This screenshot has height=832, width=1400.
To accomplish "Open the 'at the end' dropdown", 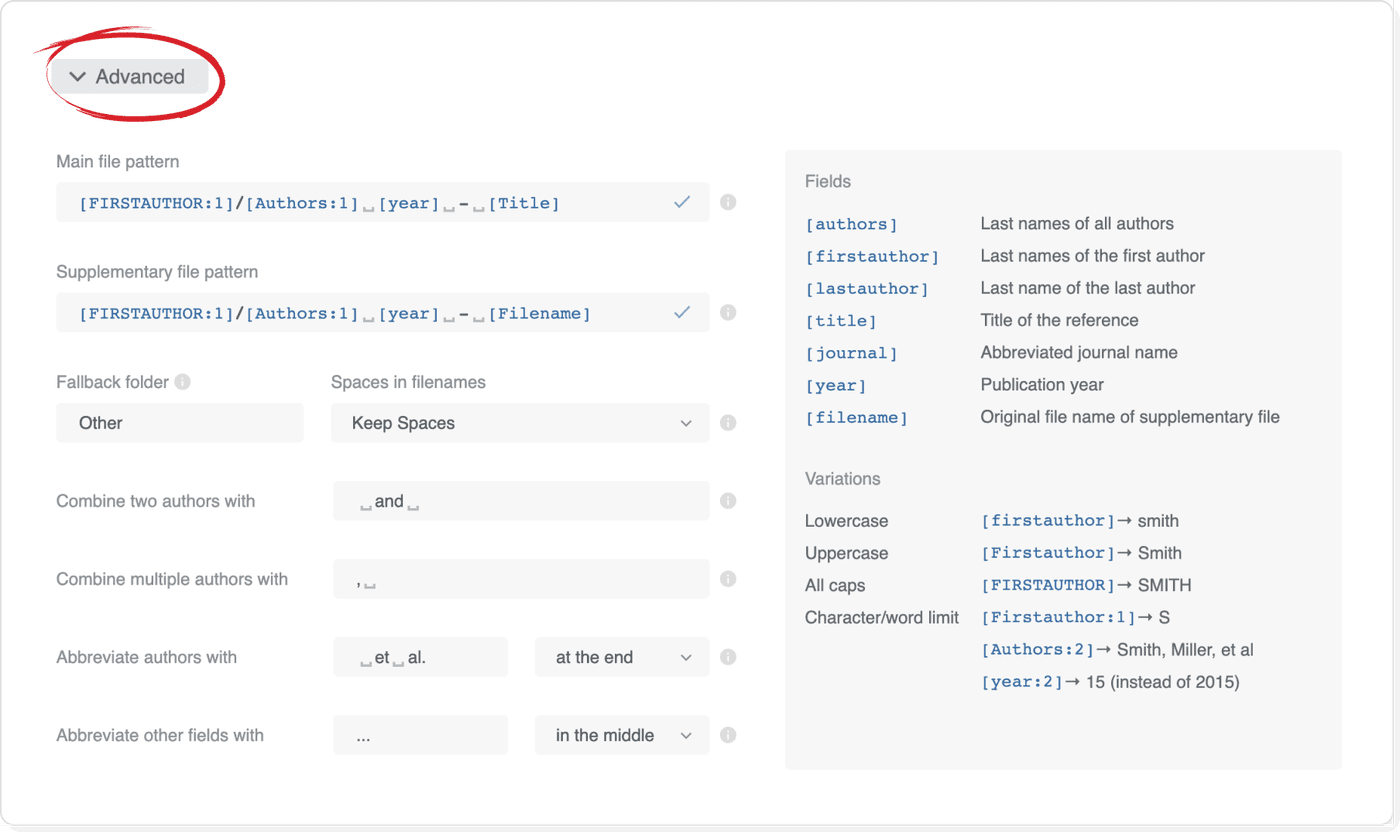I will point(622,657).
